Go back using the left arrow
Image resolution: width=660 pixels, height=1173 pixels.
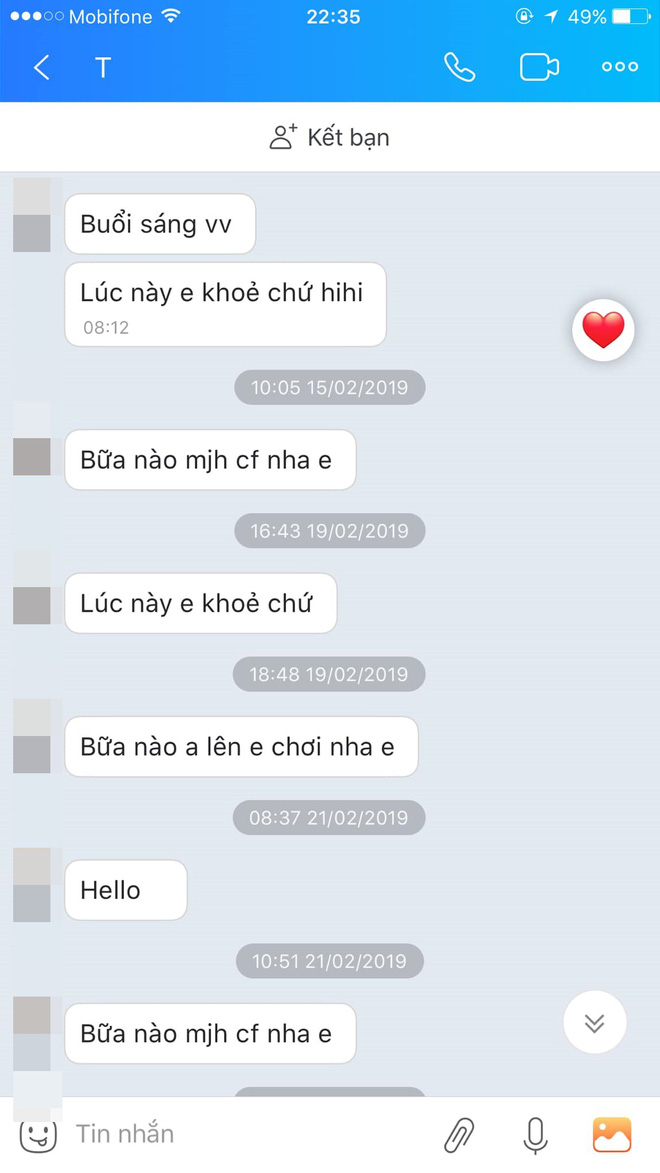click(42, 67)
